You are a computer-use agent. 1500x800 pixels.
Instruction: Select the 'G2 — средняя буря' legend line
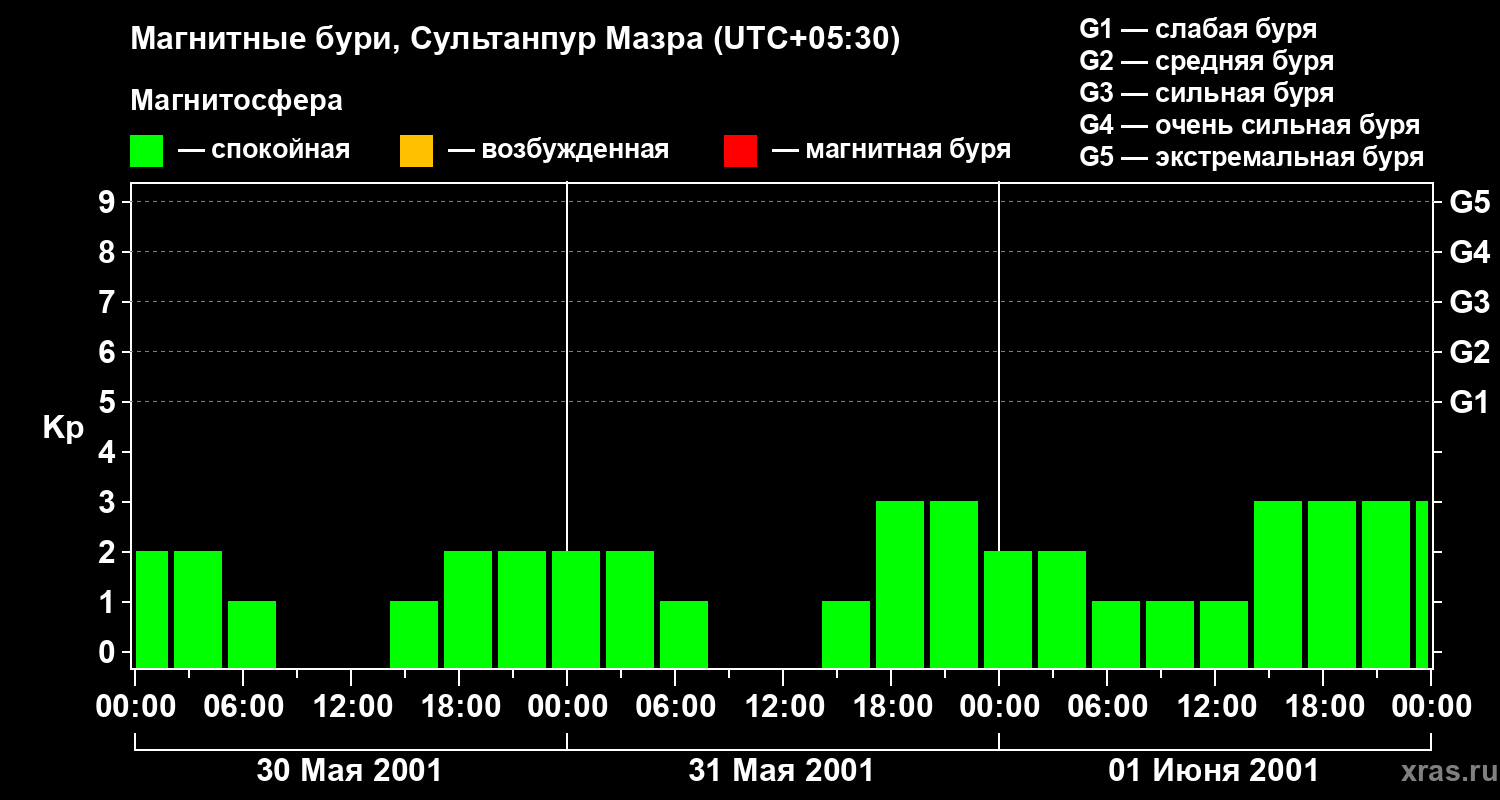click(x=1206, y=61)
